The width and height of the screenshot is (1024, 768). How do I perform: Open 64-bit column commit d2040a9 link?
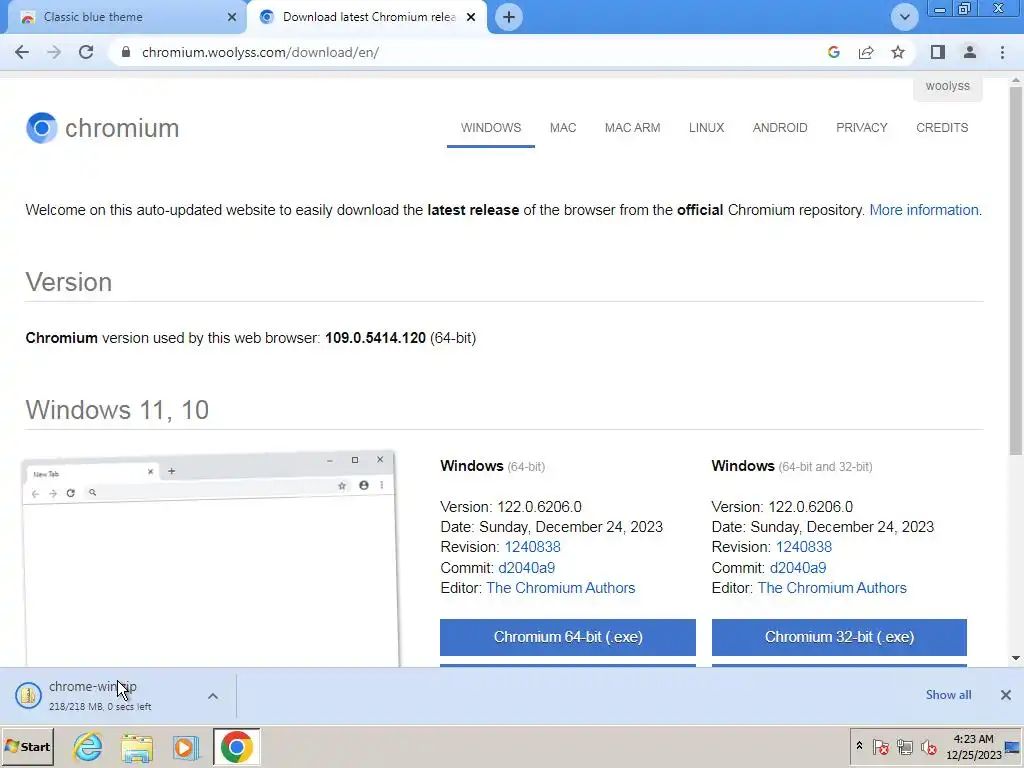[x=526, y=568]
